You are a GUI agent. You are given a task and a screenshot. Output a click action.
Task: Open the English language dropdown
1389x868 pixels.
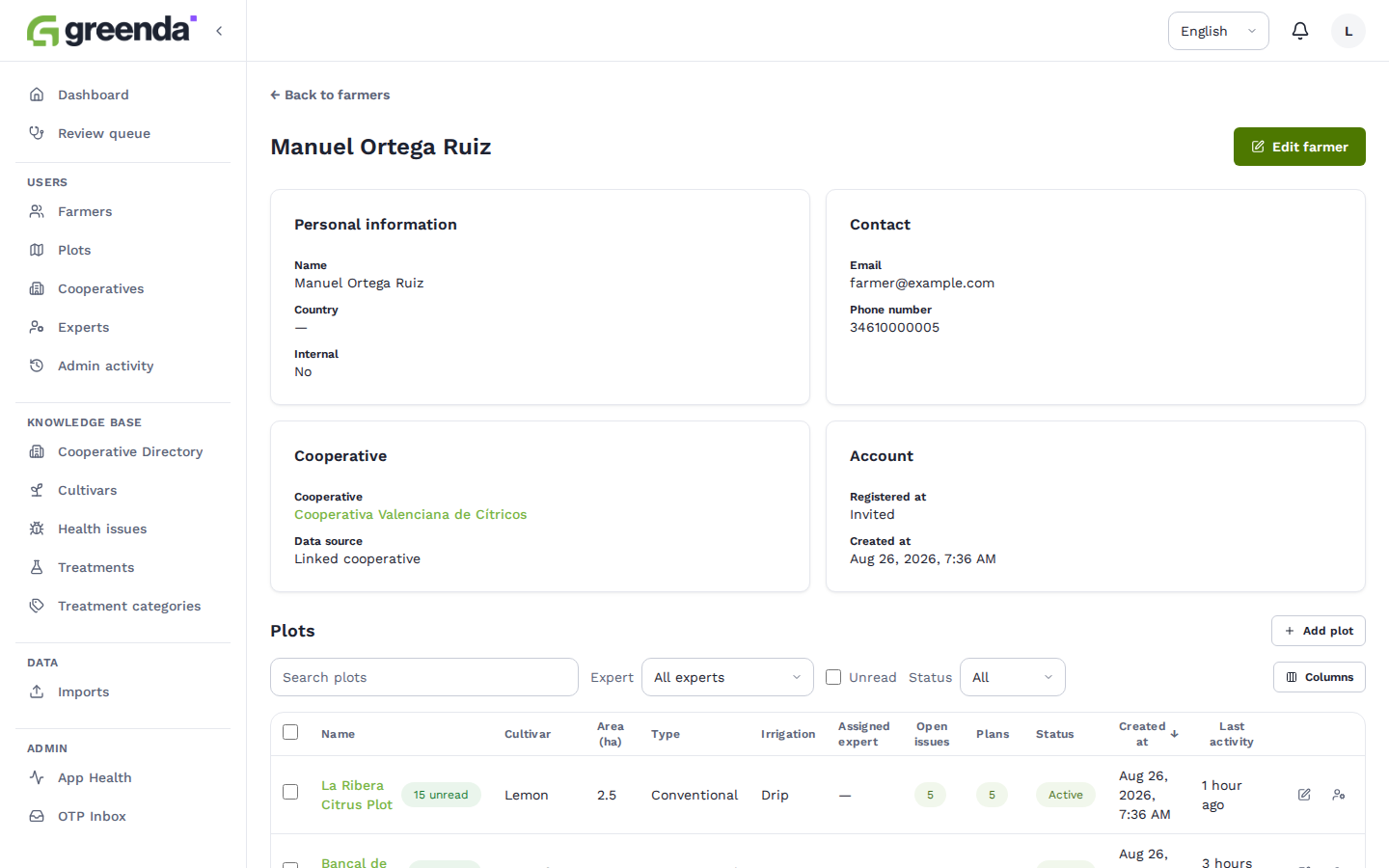click(1218, 31)
